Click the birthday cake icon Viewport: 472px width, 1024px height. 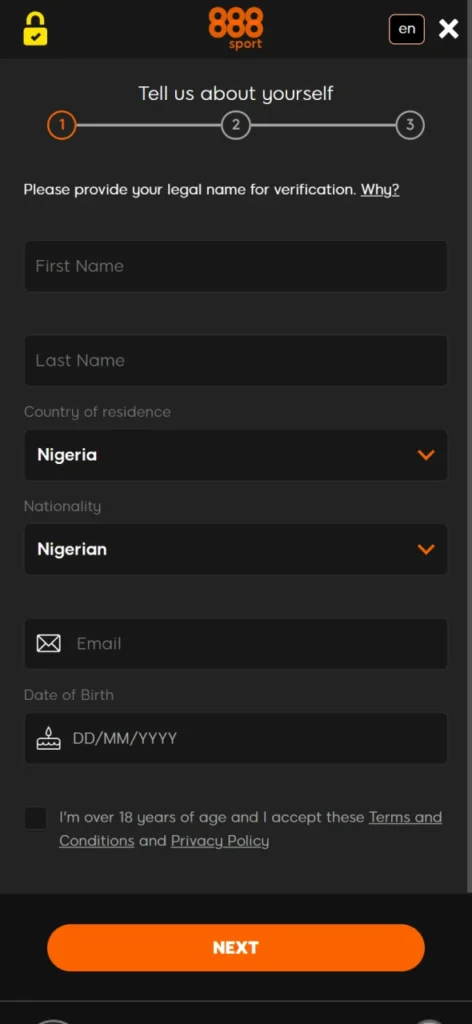click(x=48, y=738)
